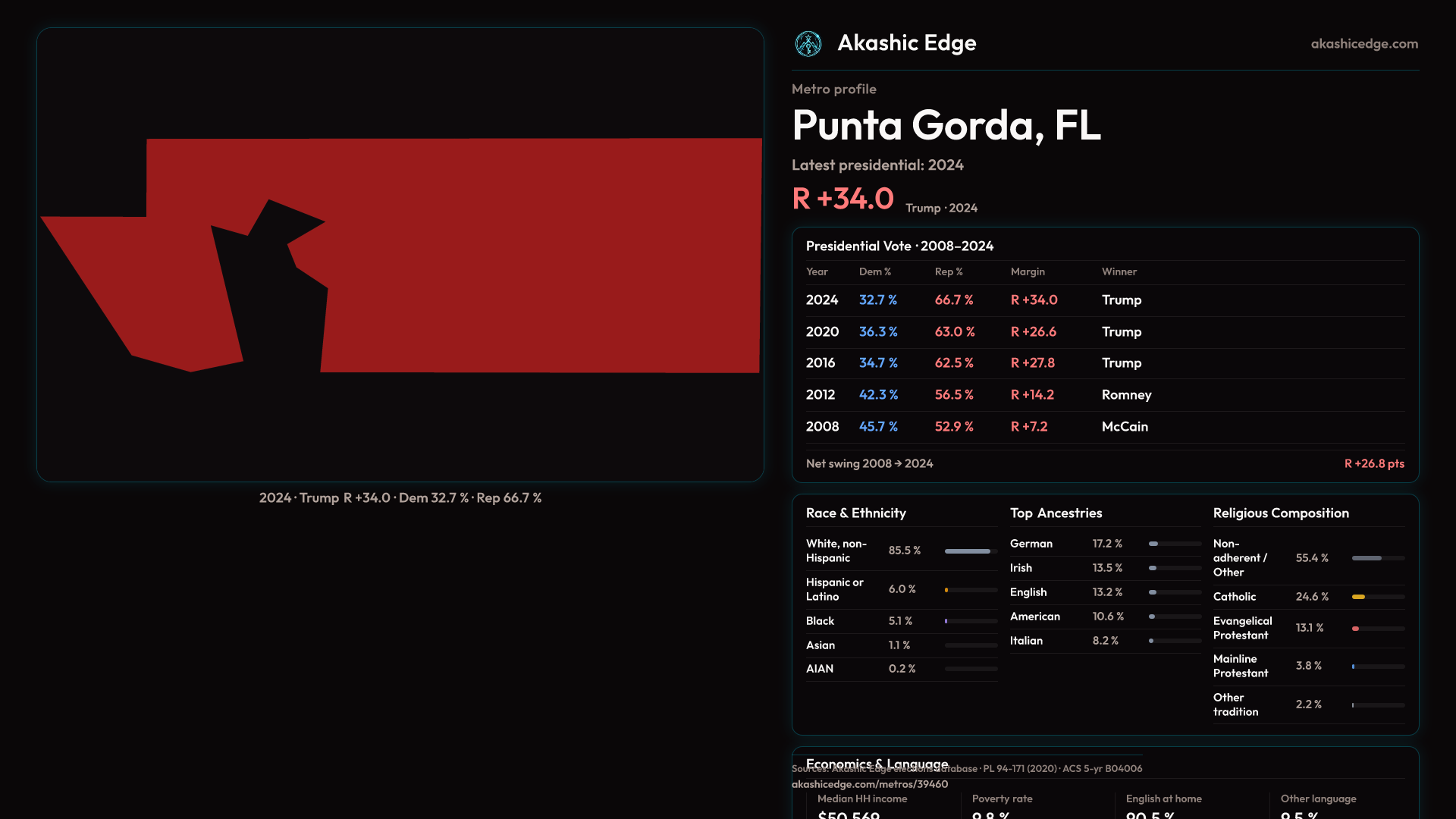The height and width of the screenshot is (819, 1456).
Task: Click the akashicedge.com/metros/39460 URL
Action: coord(869,784)
